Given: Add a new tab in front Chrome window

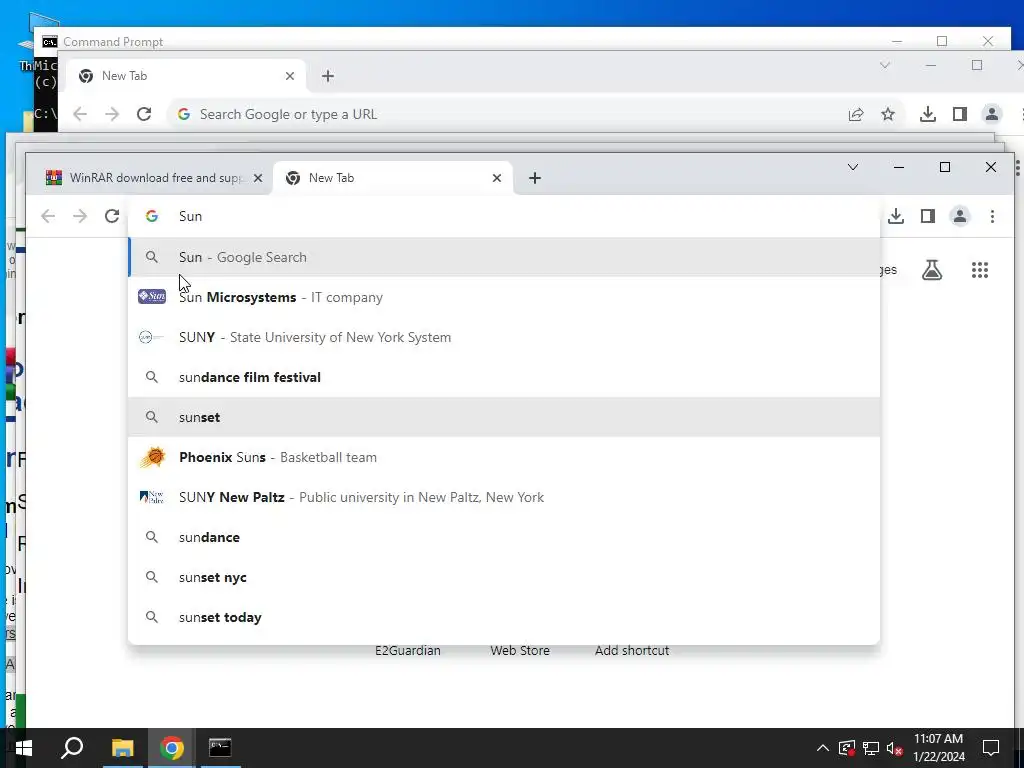Looking at the screenshot, I should click(x=535, y=178).
